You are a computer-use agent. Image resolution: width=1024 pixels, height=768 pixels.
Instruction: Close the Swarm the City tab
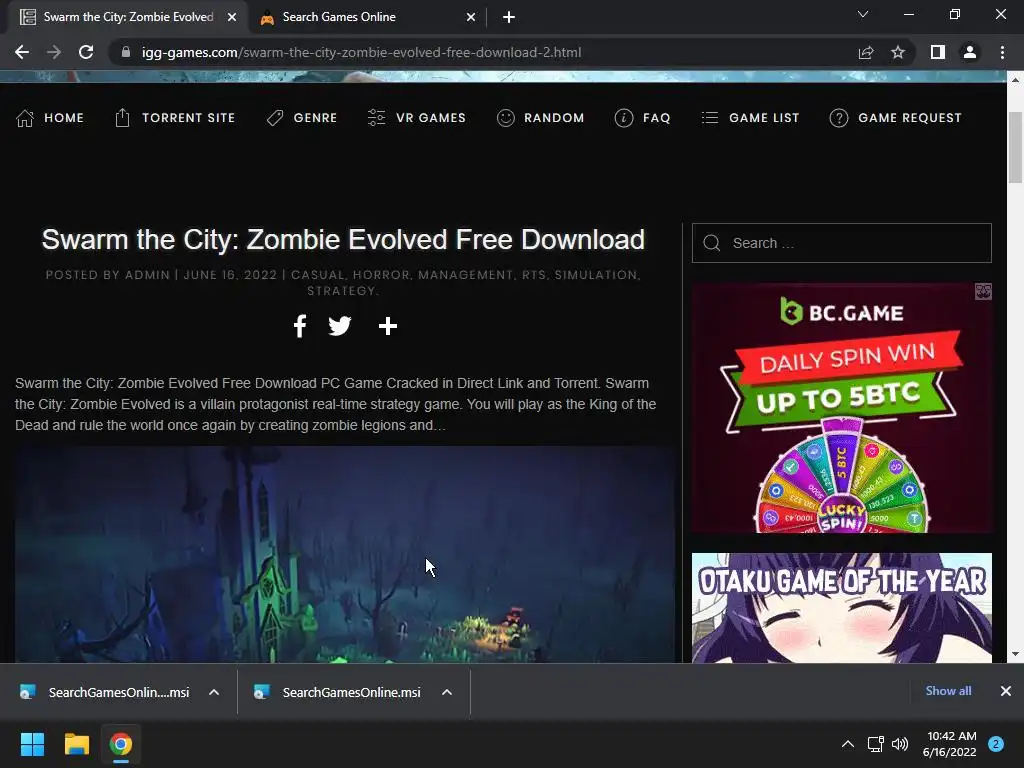click(x=232, y=17)
